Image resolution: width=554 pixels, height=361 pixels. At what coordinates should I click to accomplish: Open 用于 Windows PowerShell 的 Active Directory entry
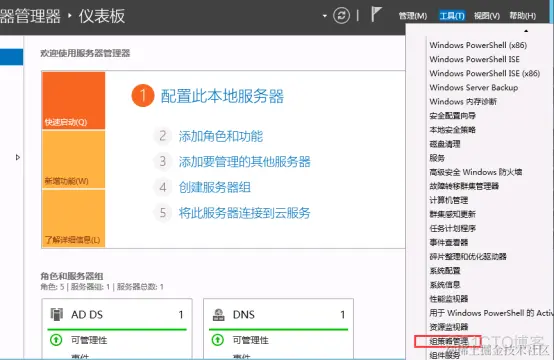pyautogui.click(x=491, y=313)
